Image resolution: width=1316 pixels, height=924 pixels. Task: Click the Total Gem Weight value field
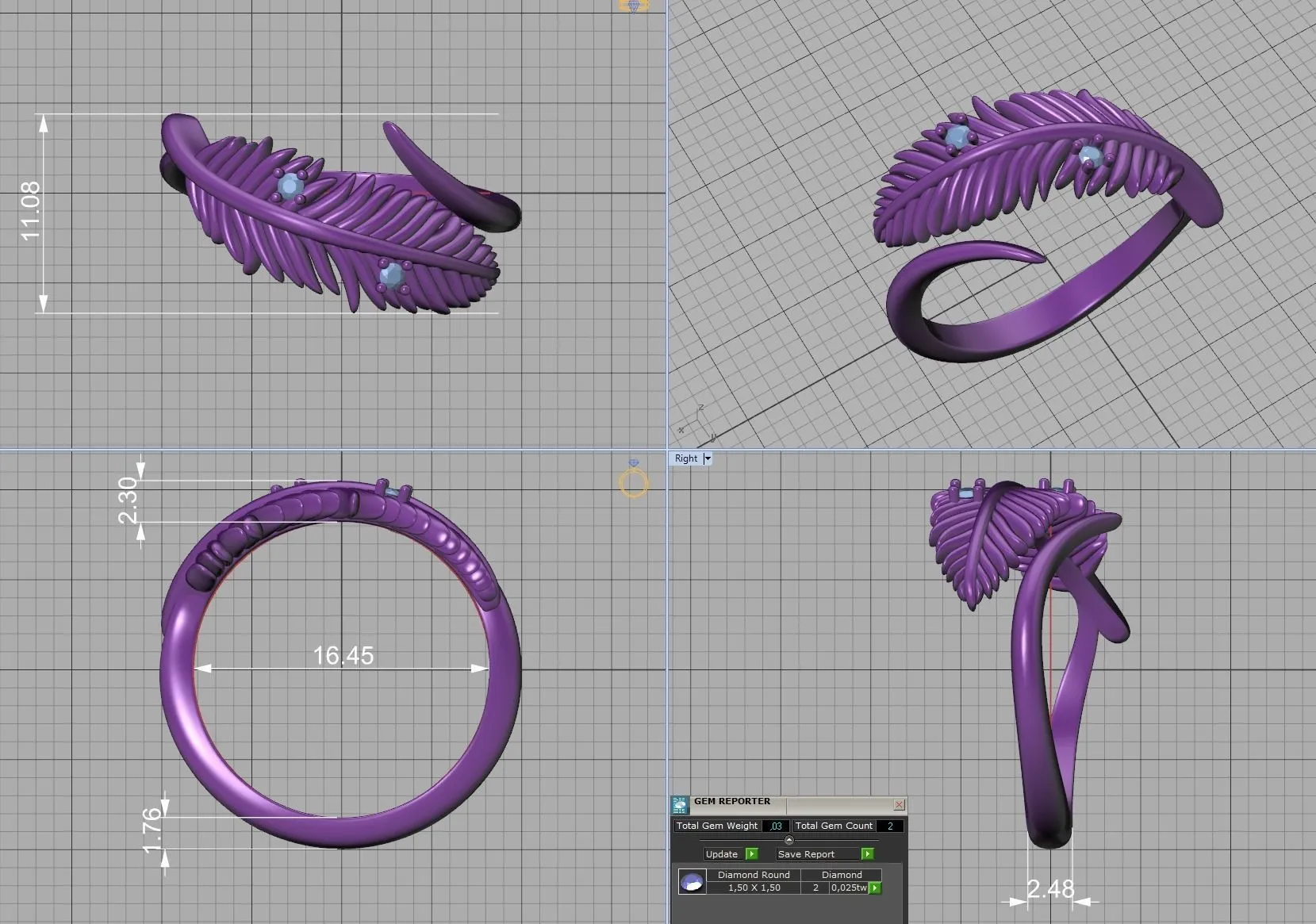click(x=775, y=826)
